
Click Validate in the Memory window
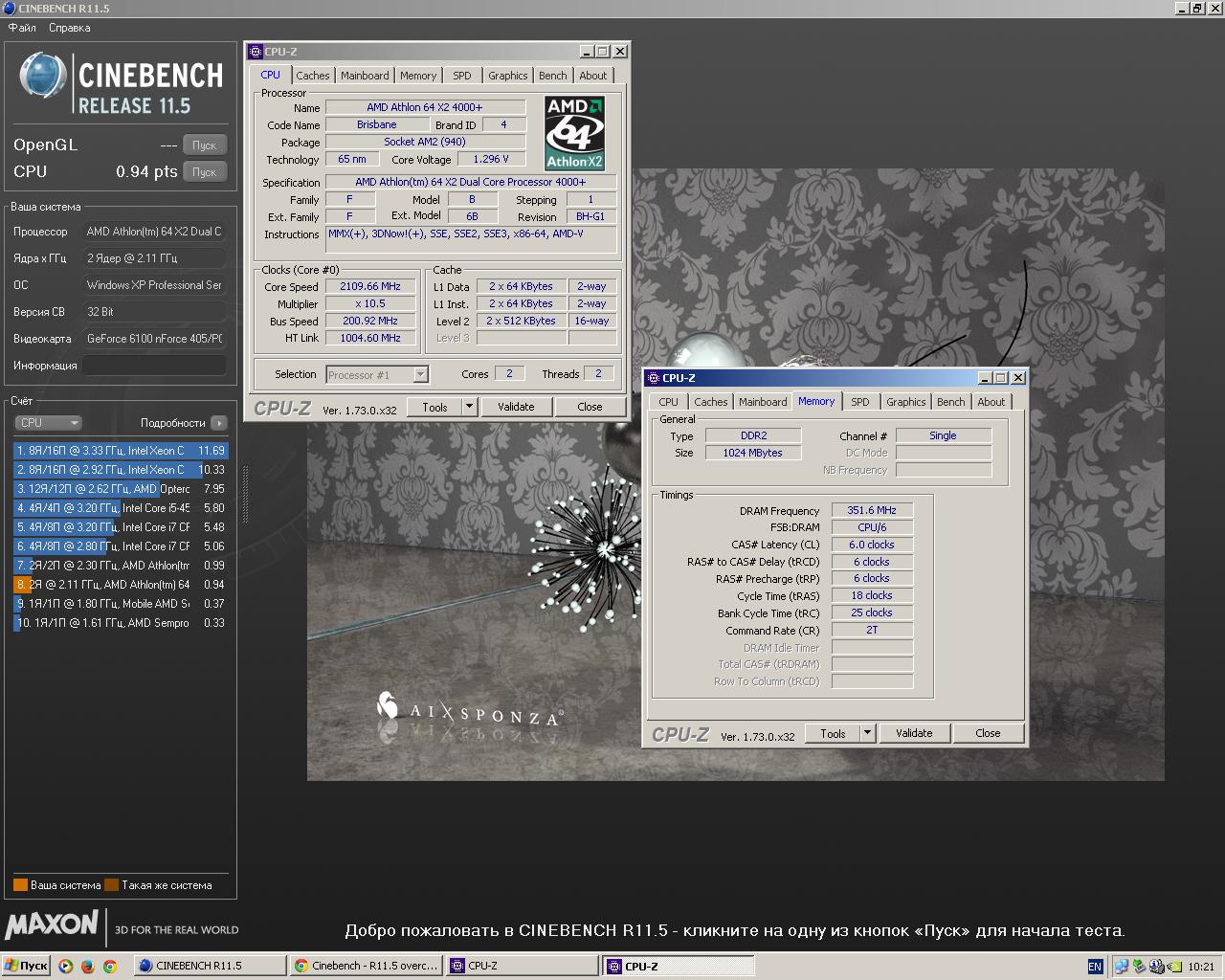[x=914, y=733]
